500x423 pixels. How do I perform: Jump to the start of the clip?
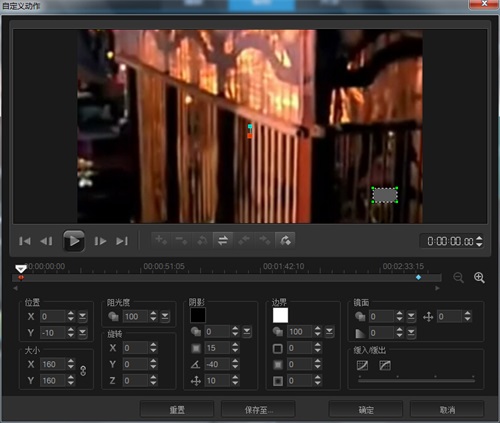(x=25, y=241)
